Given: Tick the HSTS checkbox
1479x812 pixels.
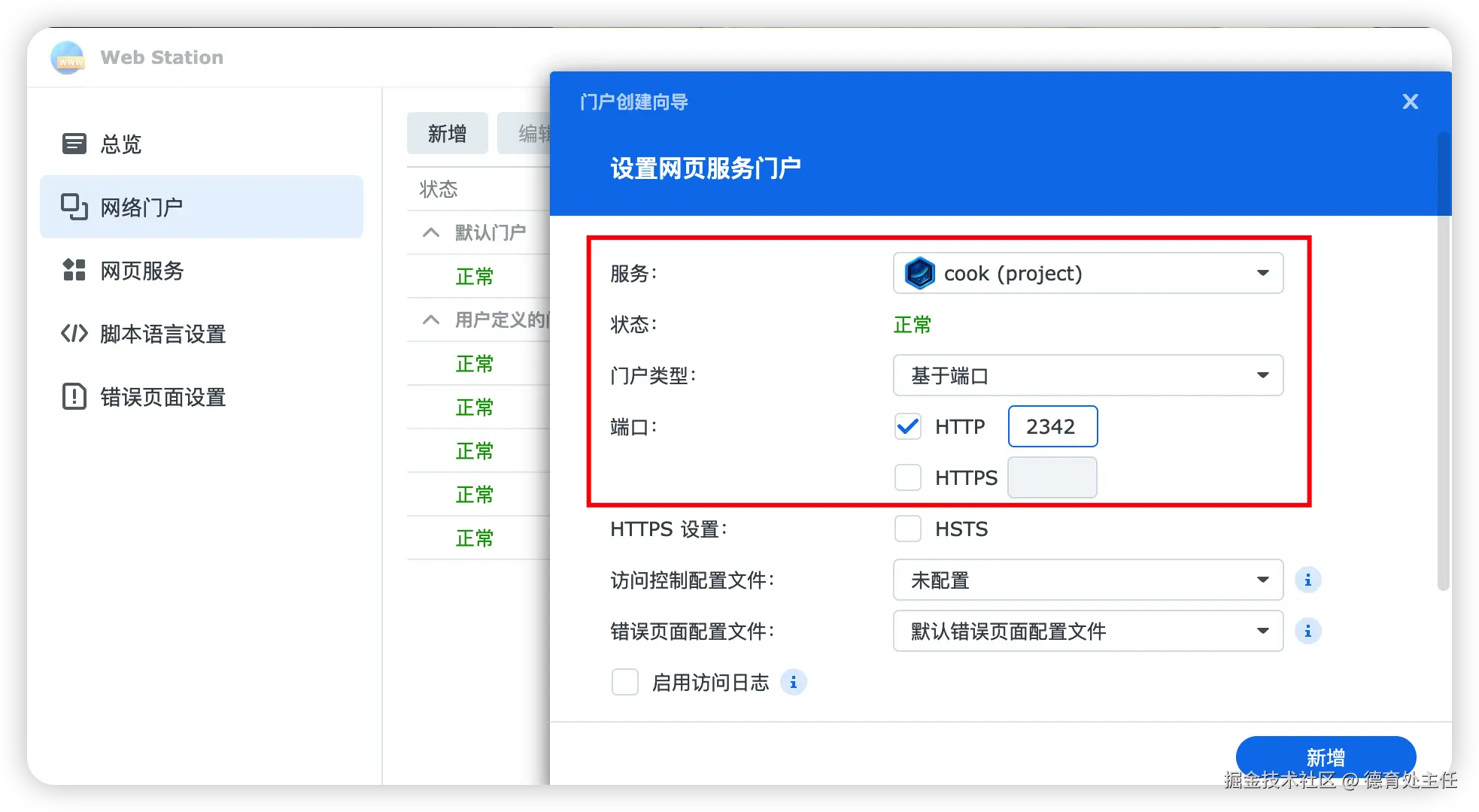Looking at the screenshot, I should [908, 529].
